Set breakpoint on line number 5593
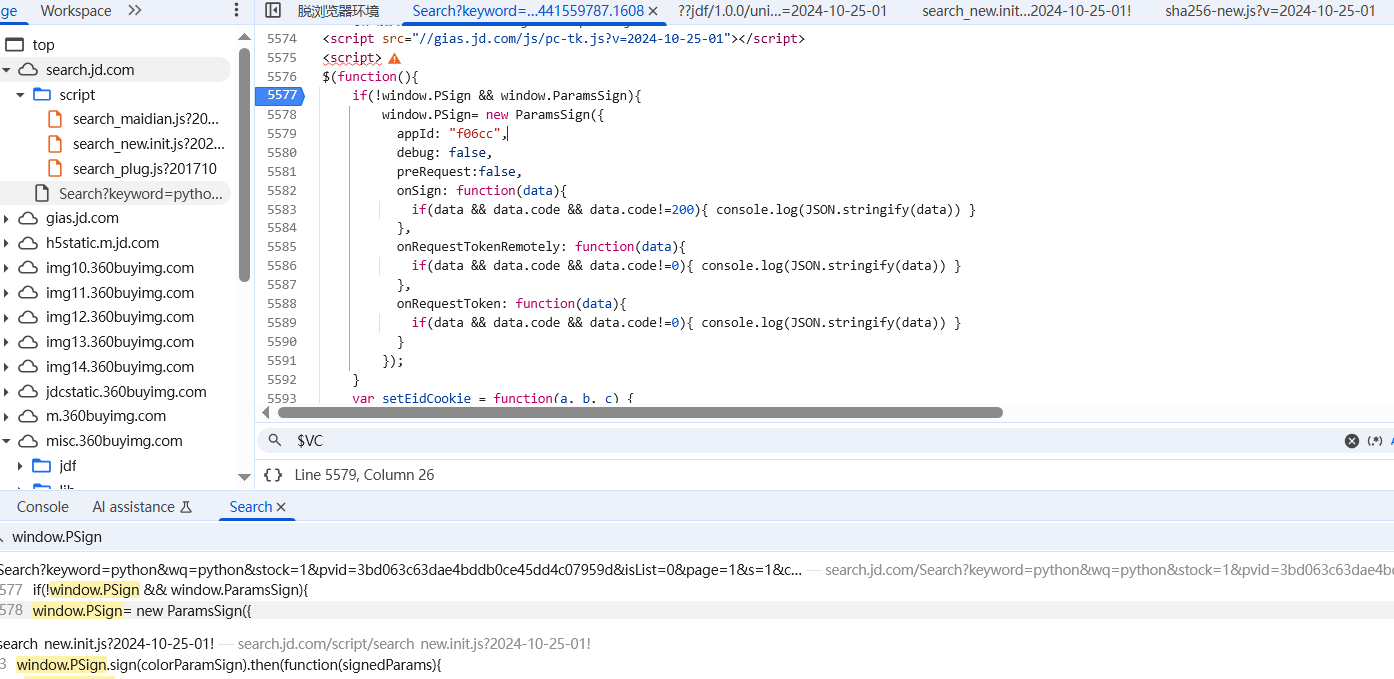Viewport: 1394px width, 679px height. [x=282, y=398]
